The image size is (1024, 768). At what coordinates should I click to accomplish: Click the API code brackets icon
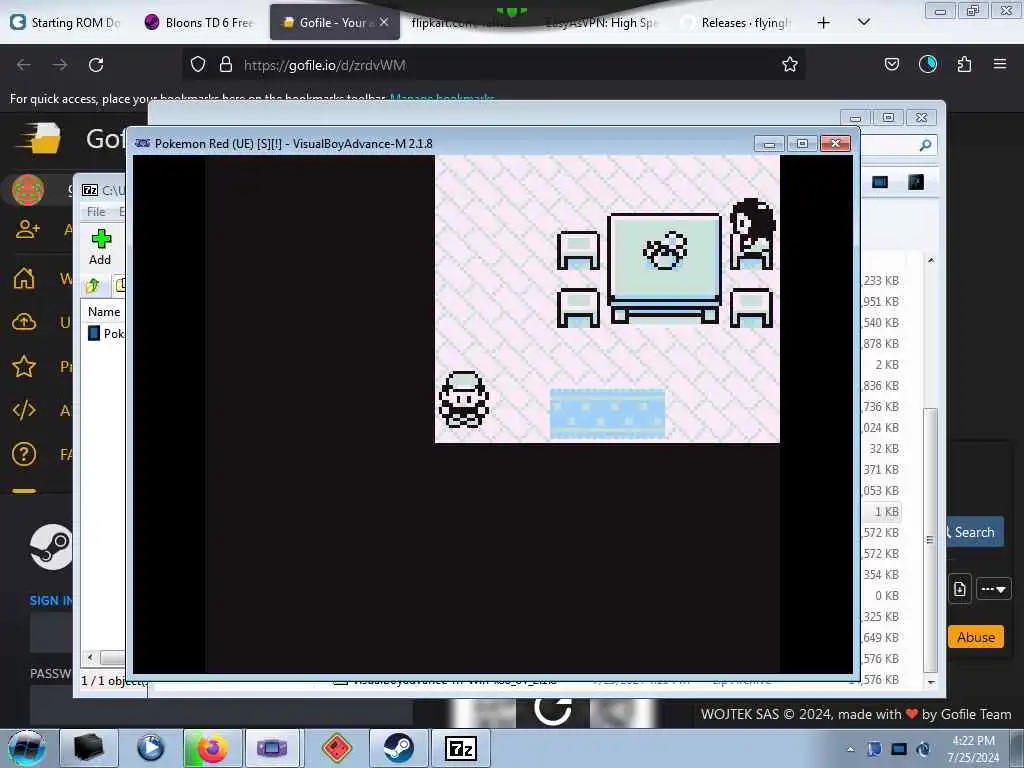click(24, 410)
